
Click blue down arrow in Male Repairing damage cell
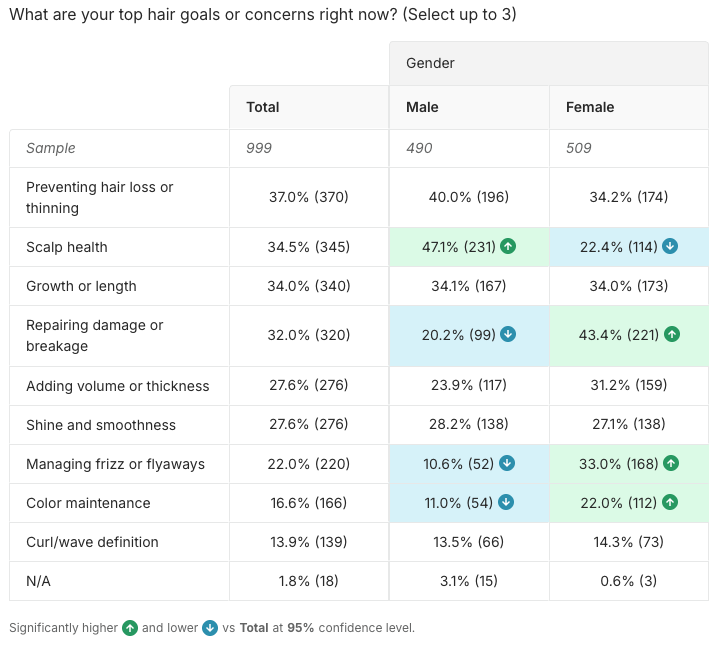point(508,335)
